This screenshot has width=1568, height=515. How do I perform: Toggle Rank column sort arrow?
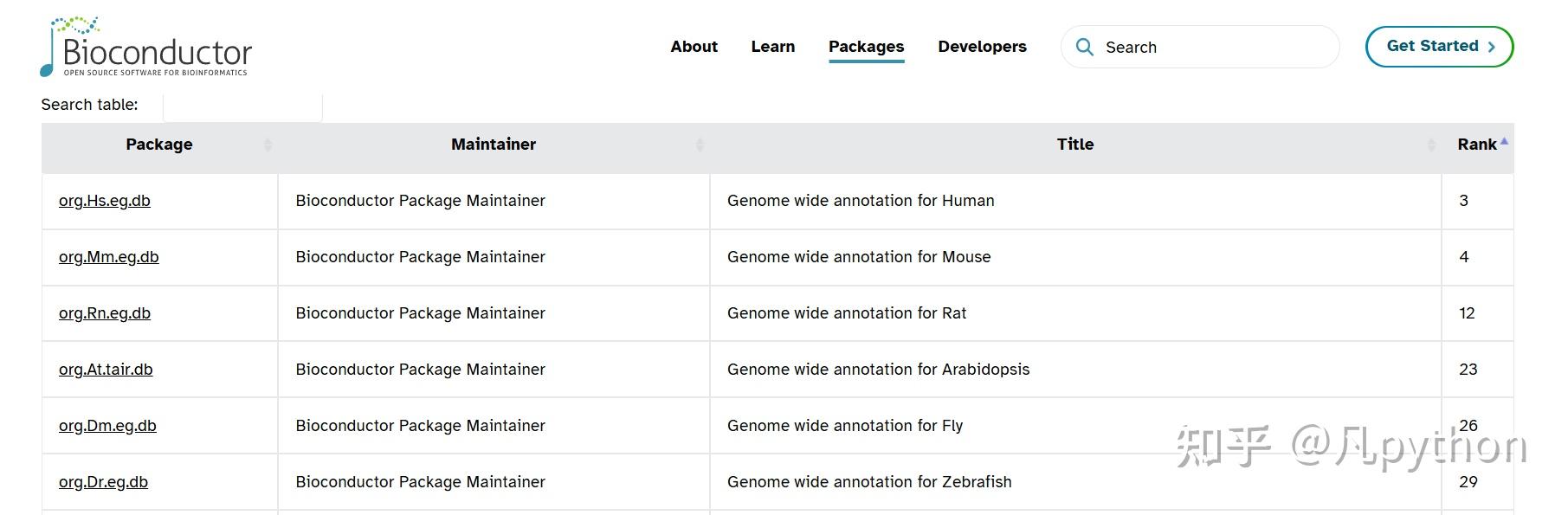coord(1504,142)
